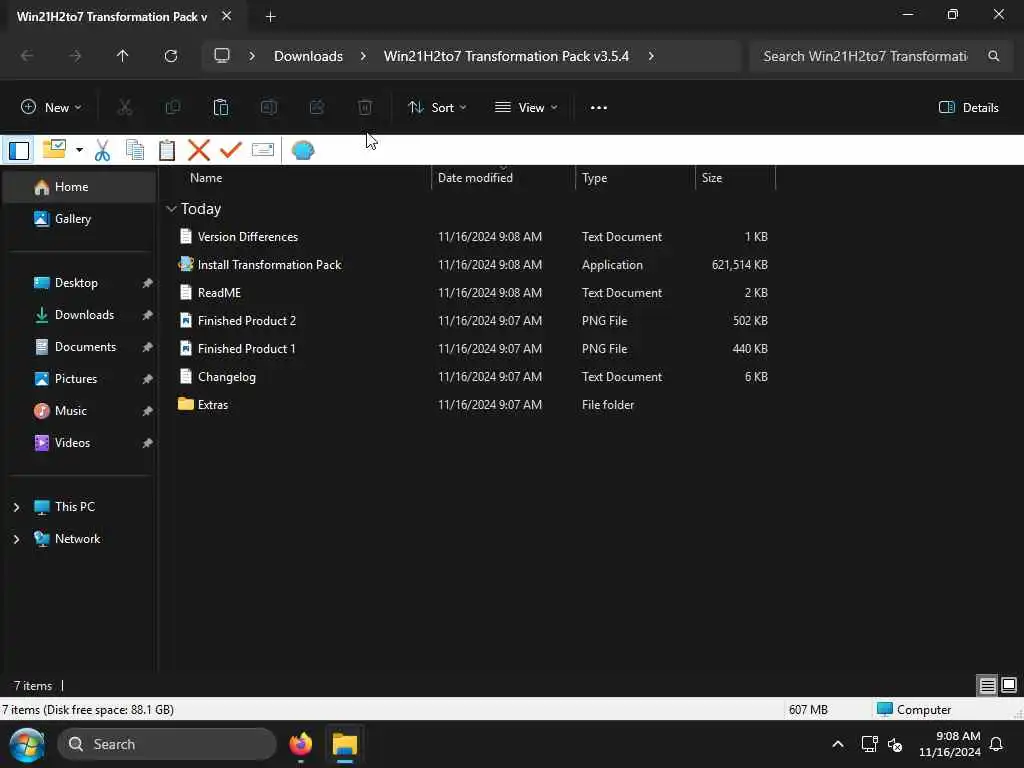This screenshot has height=768, width=1024.
Task: Open the See more ellipsis menu
Action: 599,108
